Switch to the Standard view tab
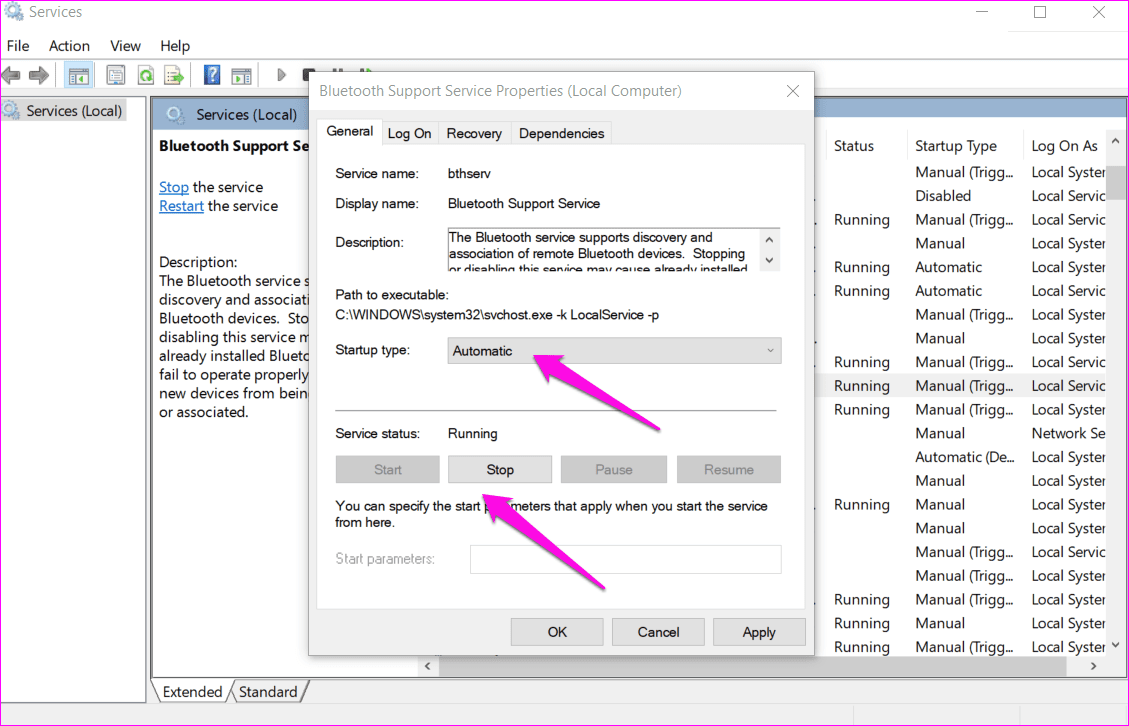This screenshot has width=1129, height=726. [x=268, y=692]
